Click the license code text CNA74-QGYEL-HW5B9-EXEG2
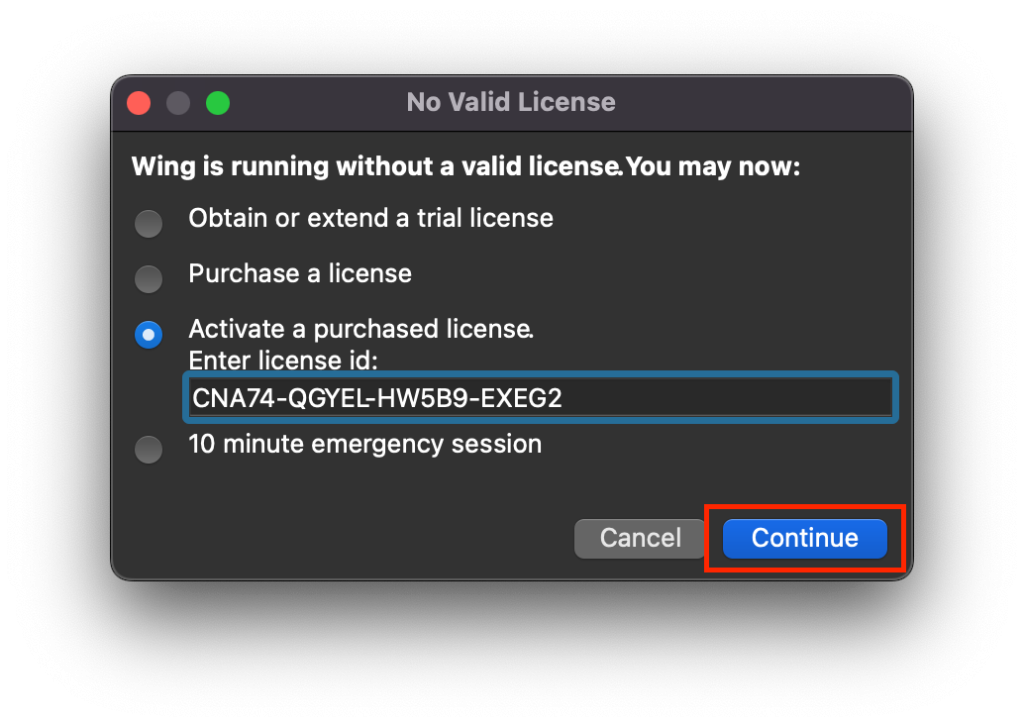Image resolution: width=1024 pixels, height=727 pixels. [377, 398]
